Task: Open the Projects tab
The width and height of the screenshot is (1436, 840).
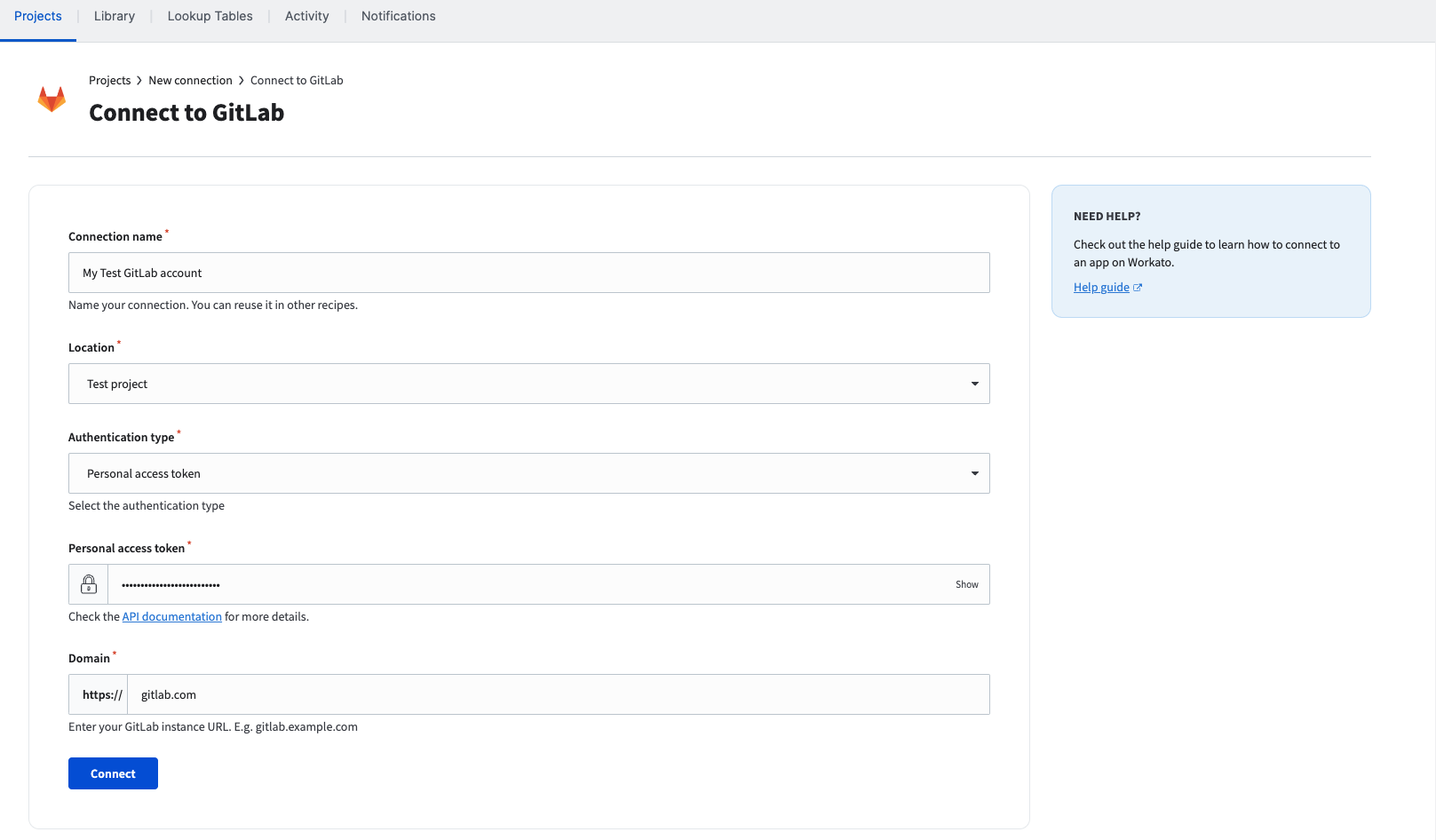Action: click(38, 16)
